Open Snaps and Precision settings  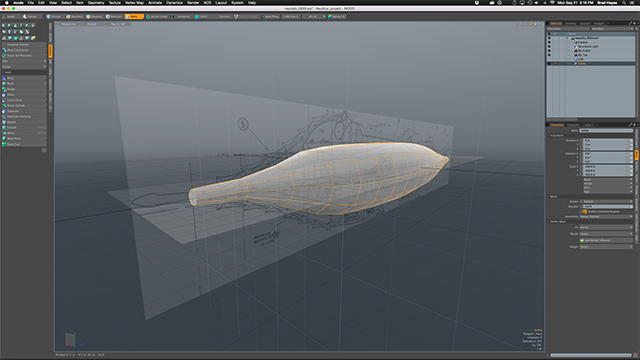click(24, 56)
